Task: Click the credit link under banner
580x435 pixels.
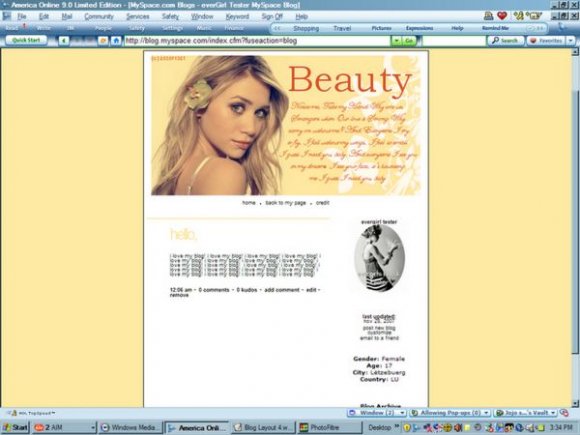Action: point(323,203)
